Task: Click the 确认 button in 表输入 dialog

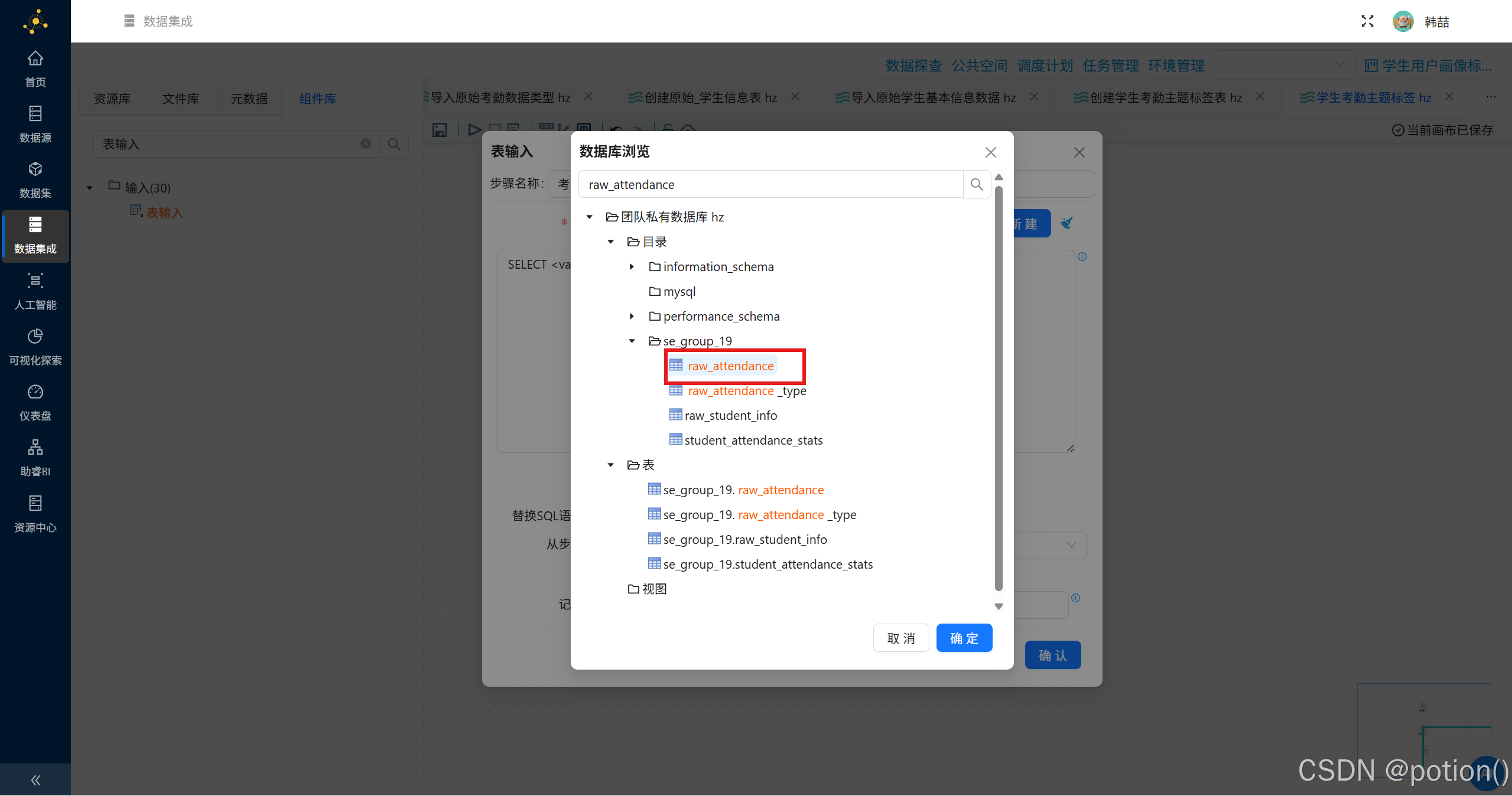Action: 1053,655
